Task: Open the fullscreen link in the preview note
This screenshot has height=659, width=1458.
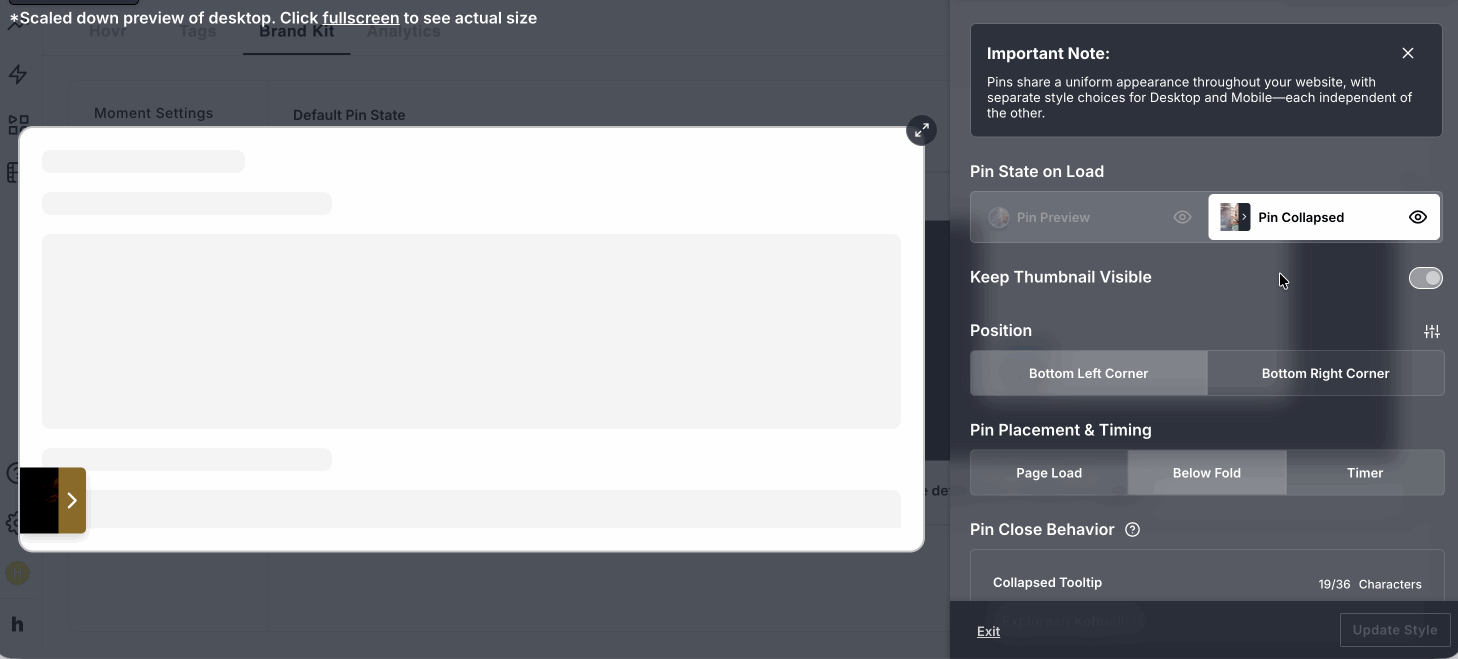Action: (361, 18)
